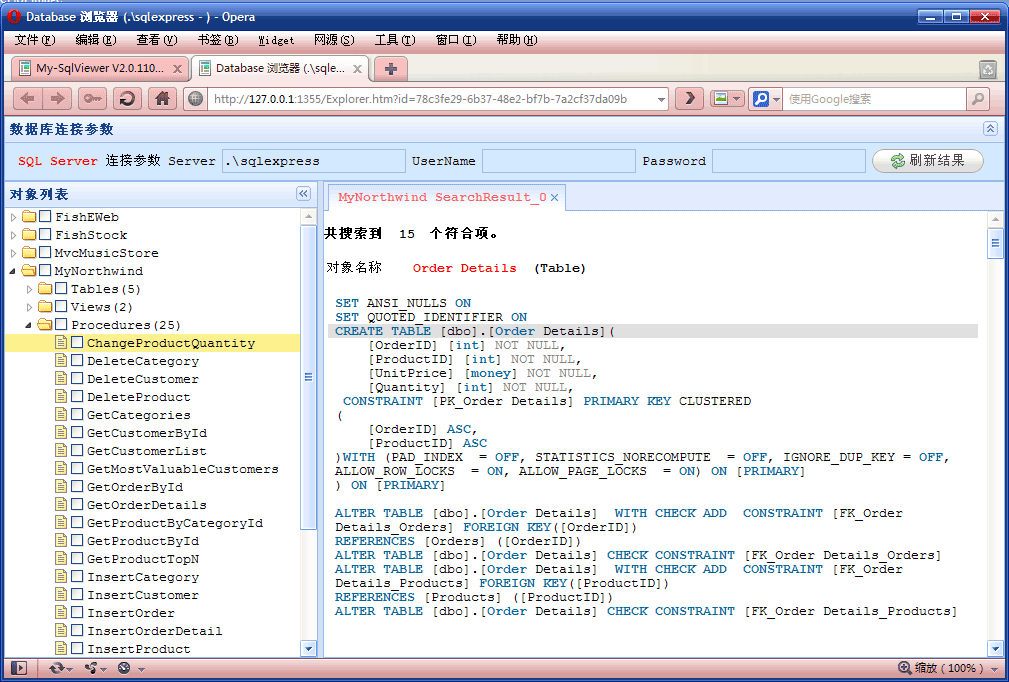The width and height of the screenshot is (1009, 682).
Task: Open the closed tabs trash icon
Action: (x=988, y=69)
